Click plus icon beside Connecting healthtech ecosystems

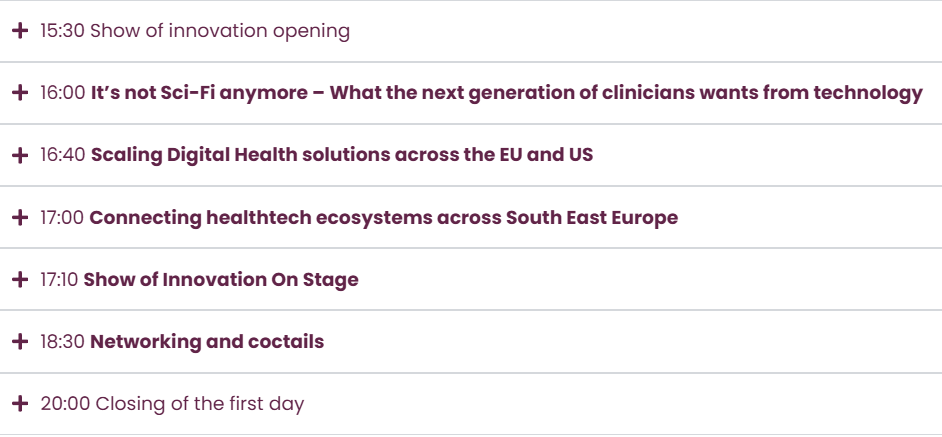click(19, 217)
